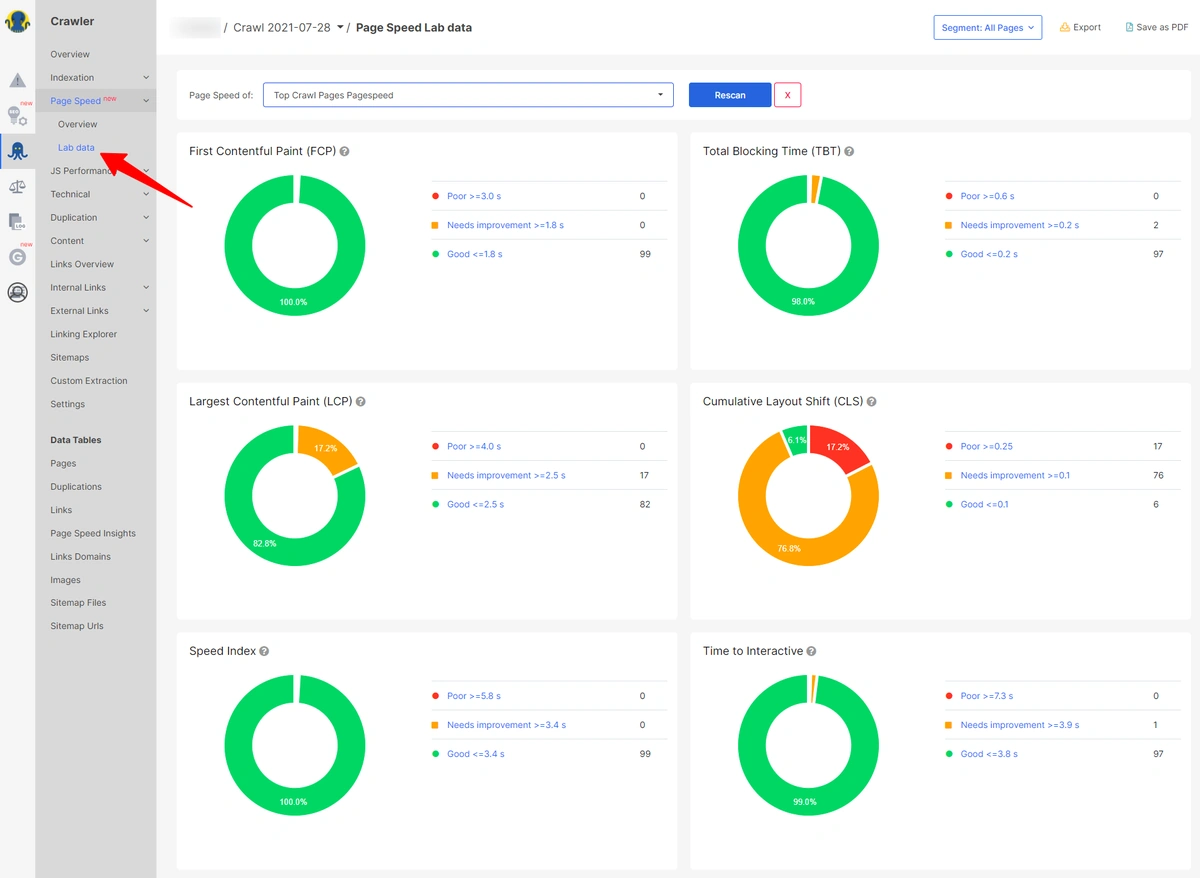Image resolution: width=1200 pixels, height=878 pixels.
Task: Open the Google 'G' icon in sidebar
Action: (17, 257)
